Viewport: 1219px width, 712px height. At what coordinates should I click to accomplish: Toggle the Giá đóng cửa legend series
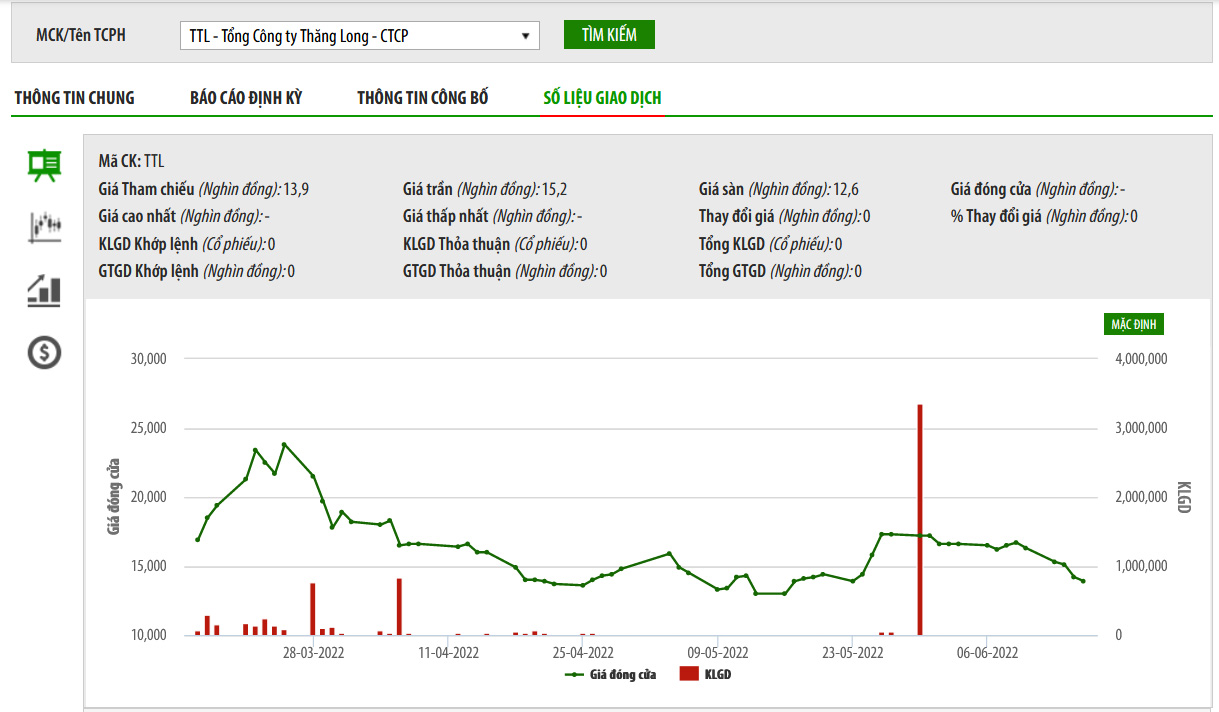[x=611, y=675]
